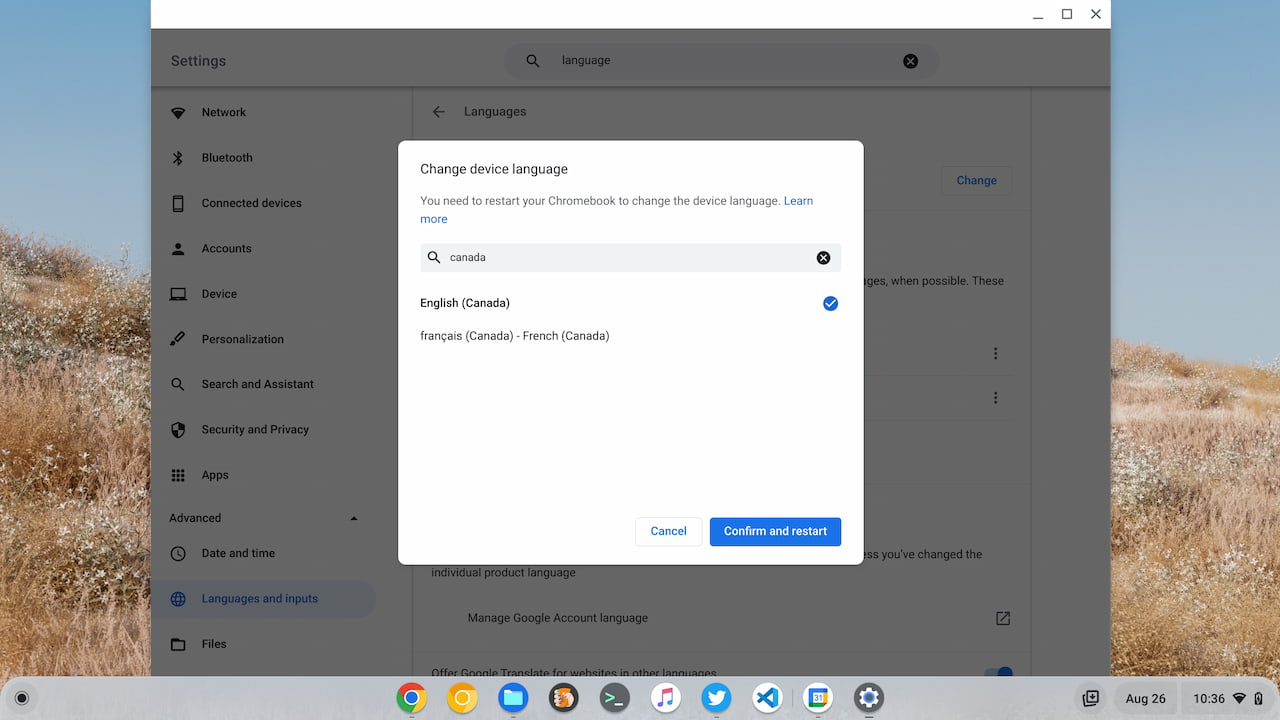Open the Terminal app from the shelf

click(615, 698)
